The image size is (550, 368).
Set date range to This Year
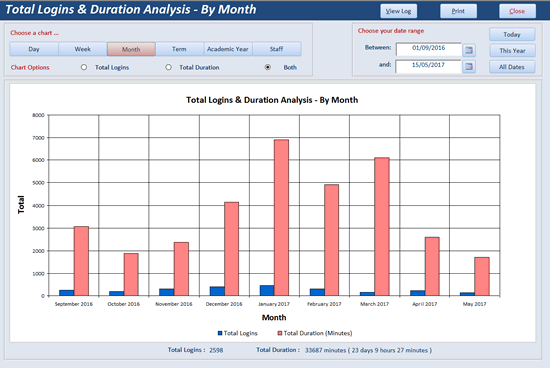click(x=512, y=51)
